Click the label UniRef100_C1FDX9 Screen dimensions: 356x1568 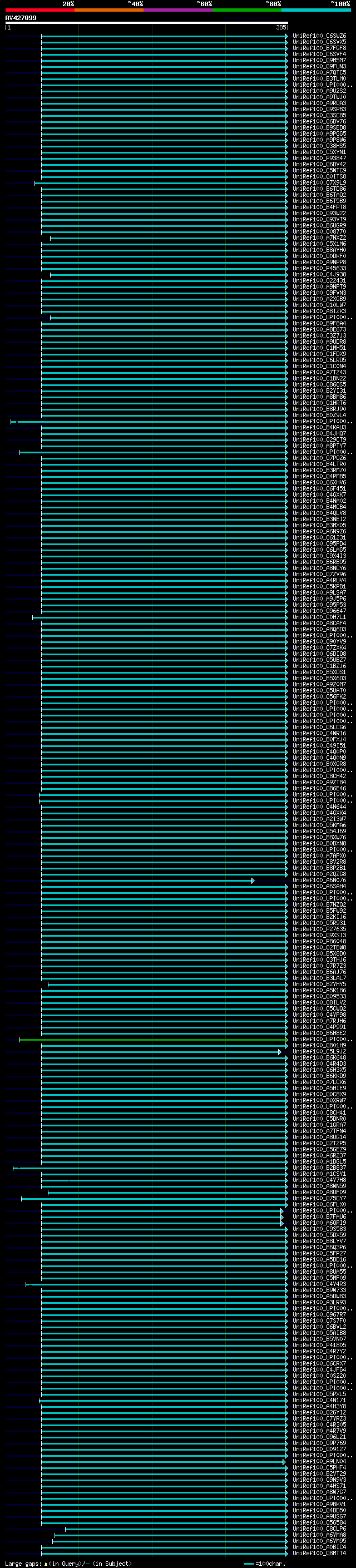click(319, 354)
